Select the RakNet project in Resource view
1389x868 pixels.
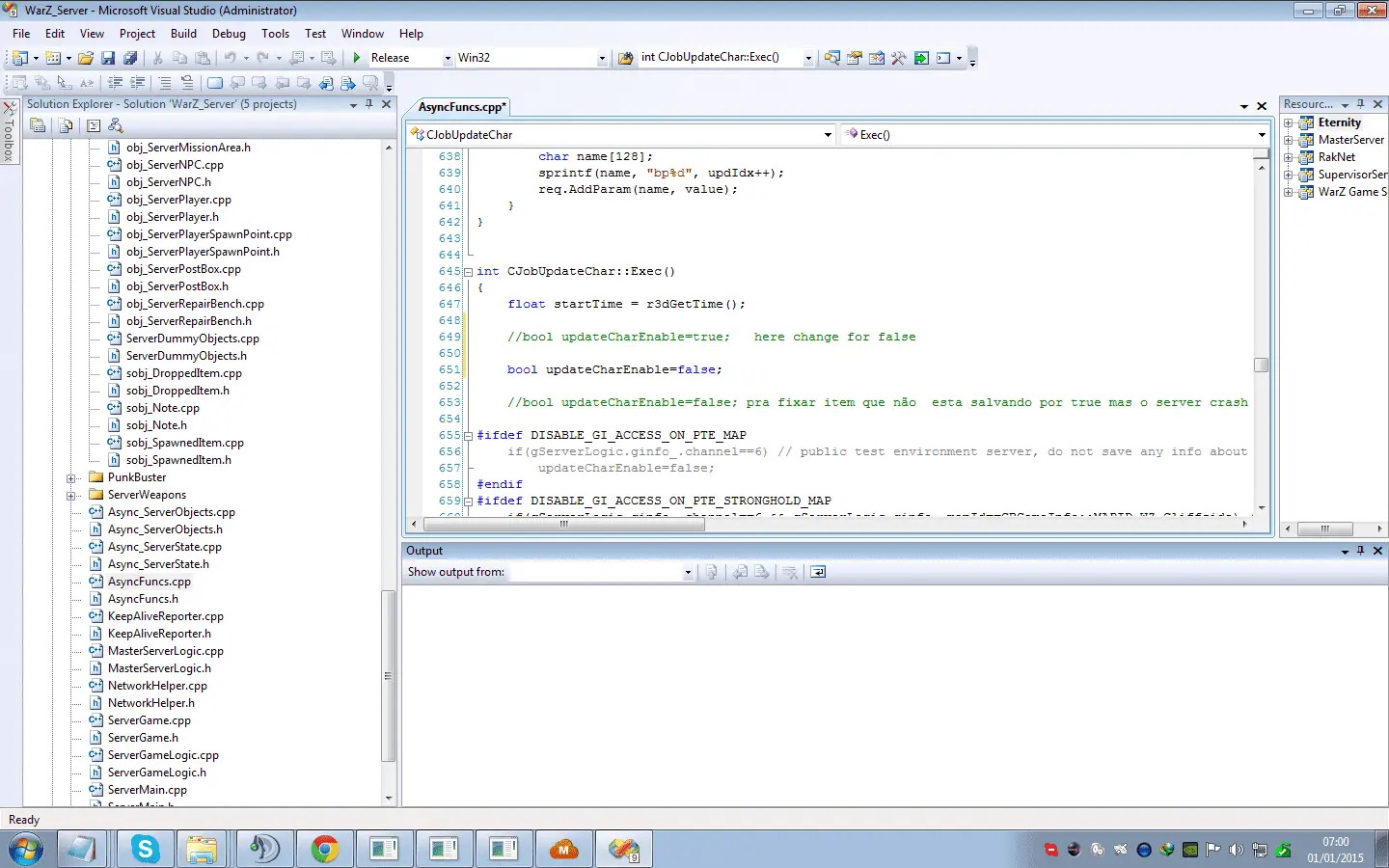pos(1337,157)
